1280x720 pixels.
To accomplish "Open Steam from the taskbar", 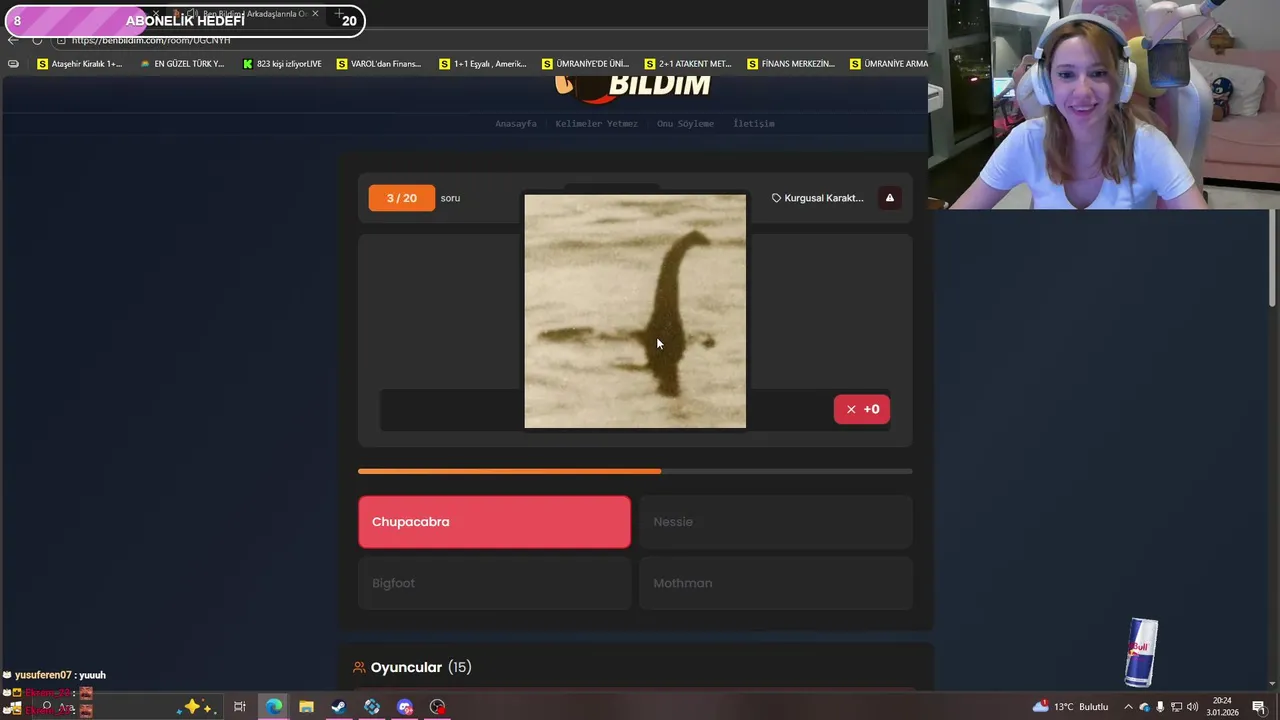I will tap(339, 706).
